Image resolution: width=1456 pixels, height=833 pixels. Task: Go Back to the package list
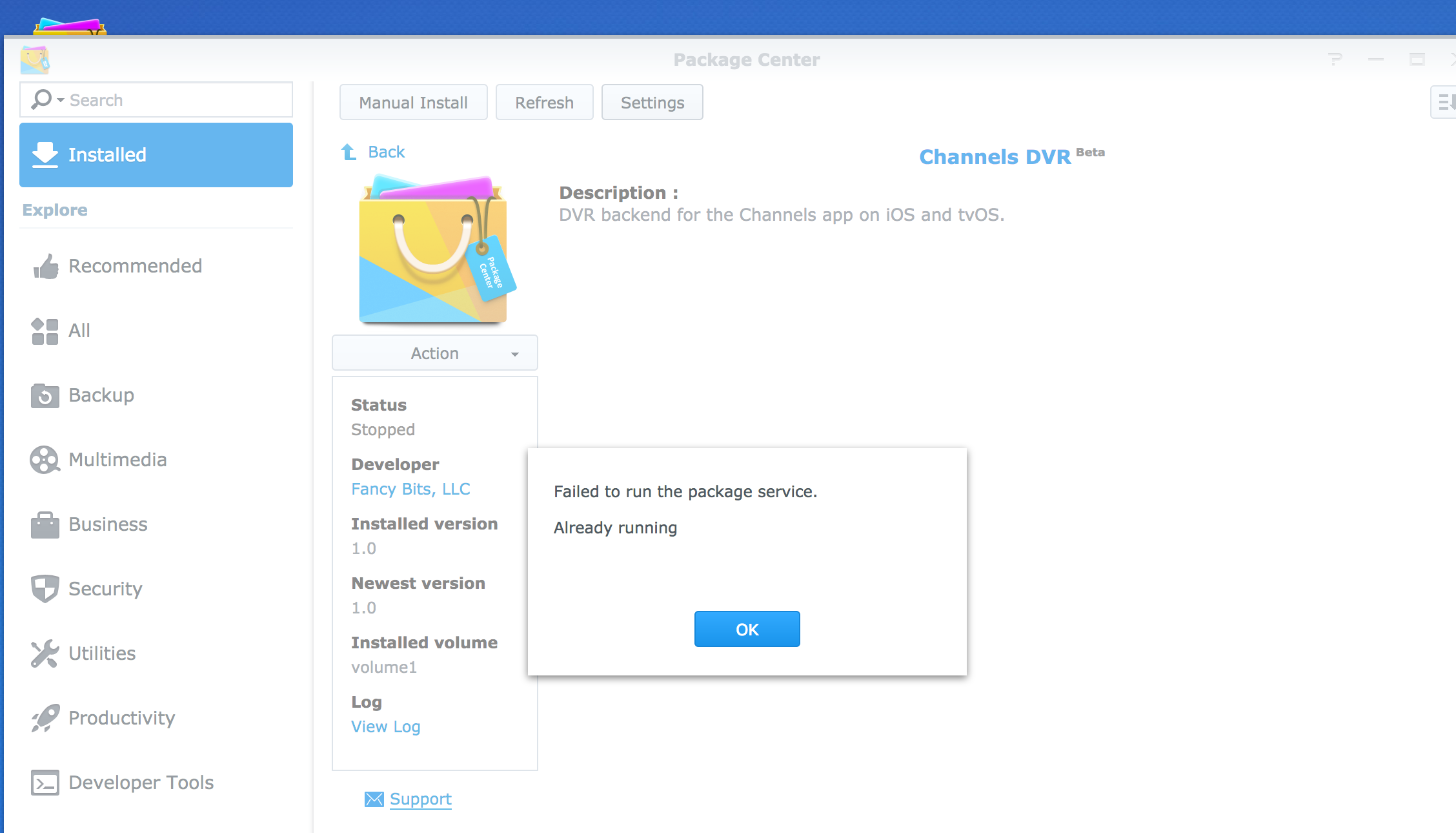(x=385, y=152)
